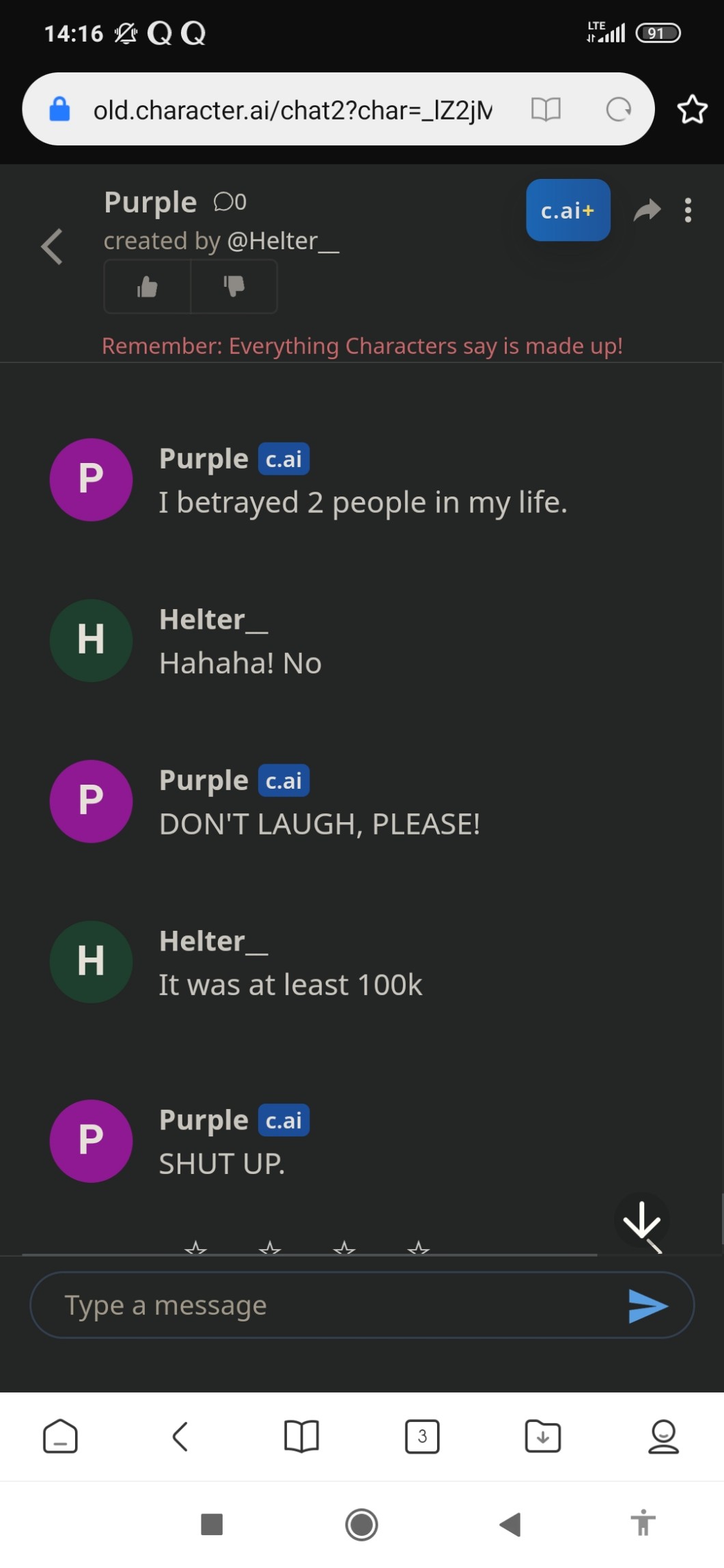Share the Purple character chat
This screenshot has height=1568, width=724.
click(x=647, y=210)
